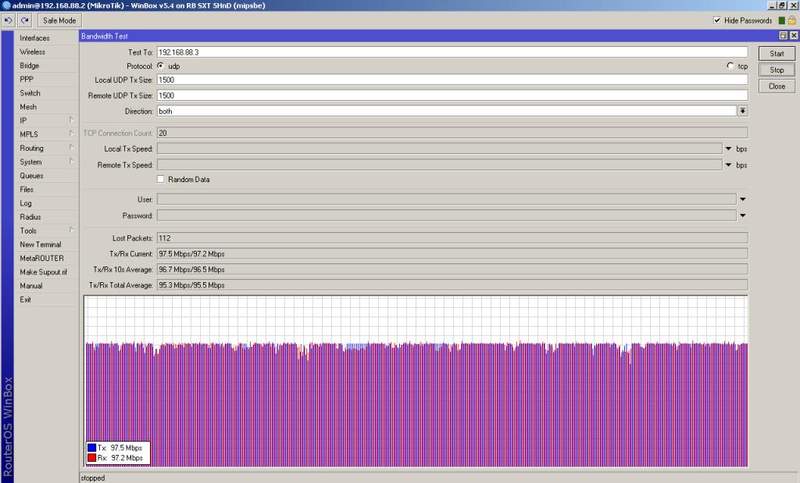
Task: Click the Lost Packets value 112
Action: (x=164, y=238)
